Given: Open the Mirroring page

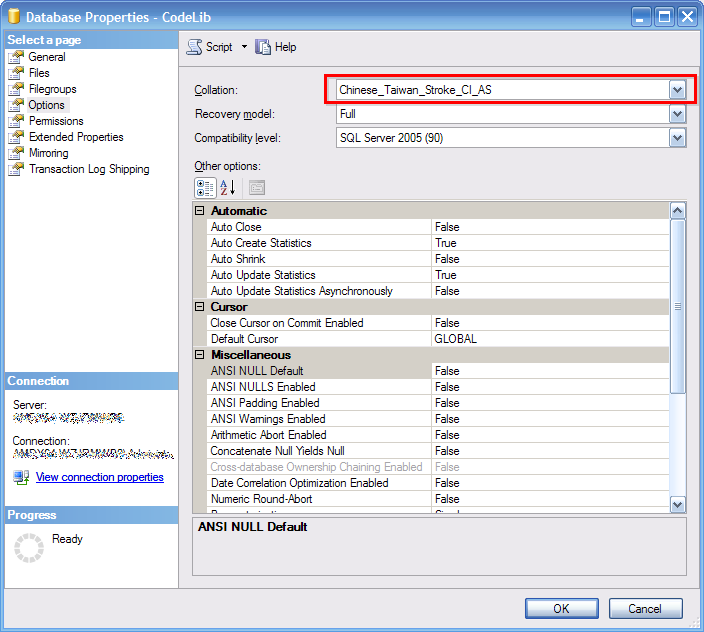Looking at the screenshot, I should click(x=48, y=153).
